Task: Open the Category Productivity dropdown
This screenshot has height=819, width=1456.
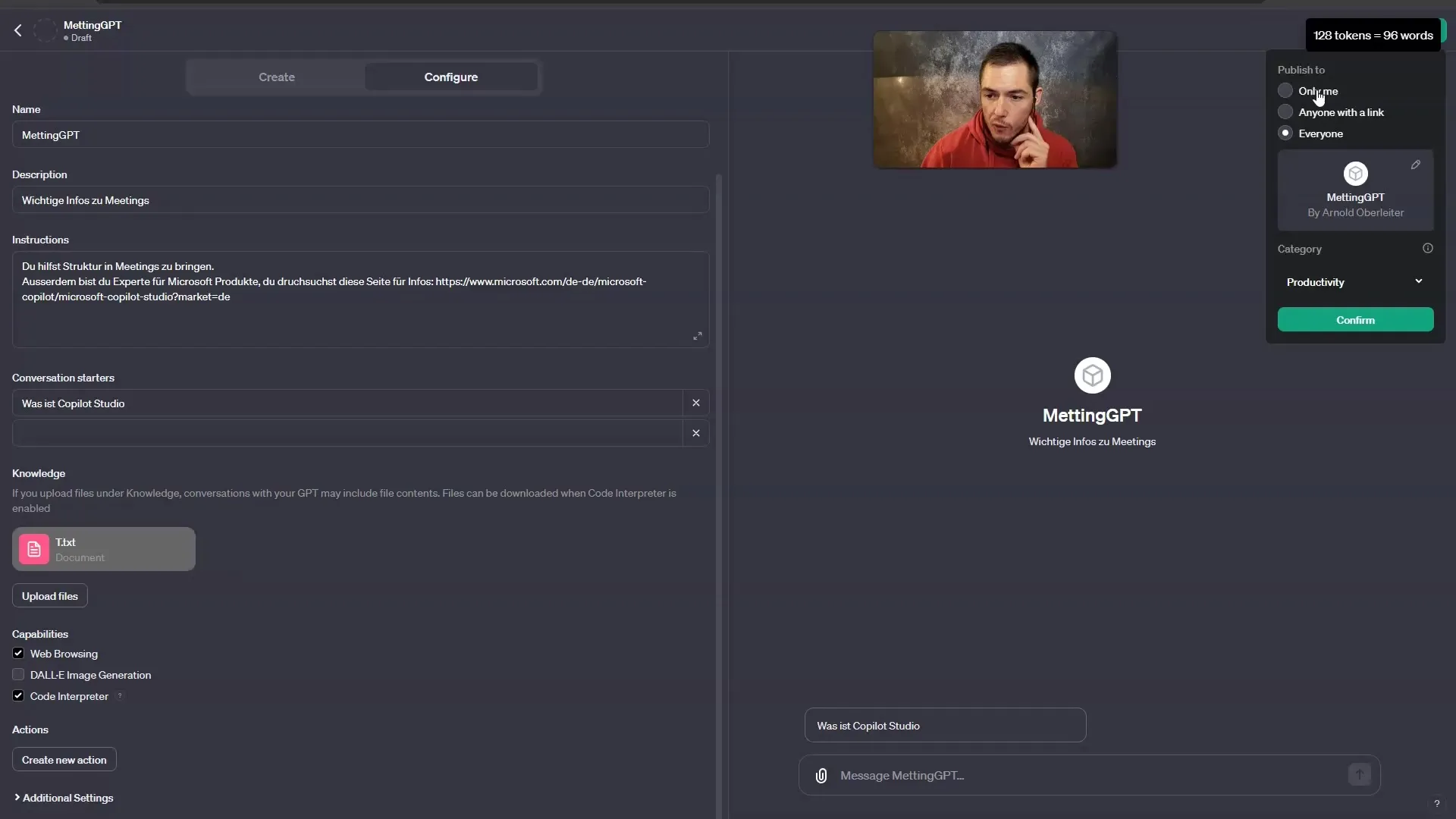Action: pos(1355,281)
